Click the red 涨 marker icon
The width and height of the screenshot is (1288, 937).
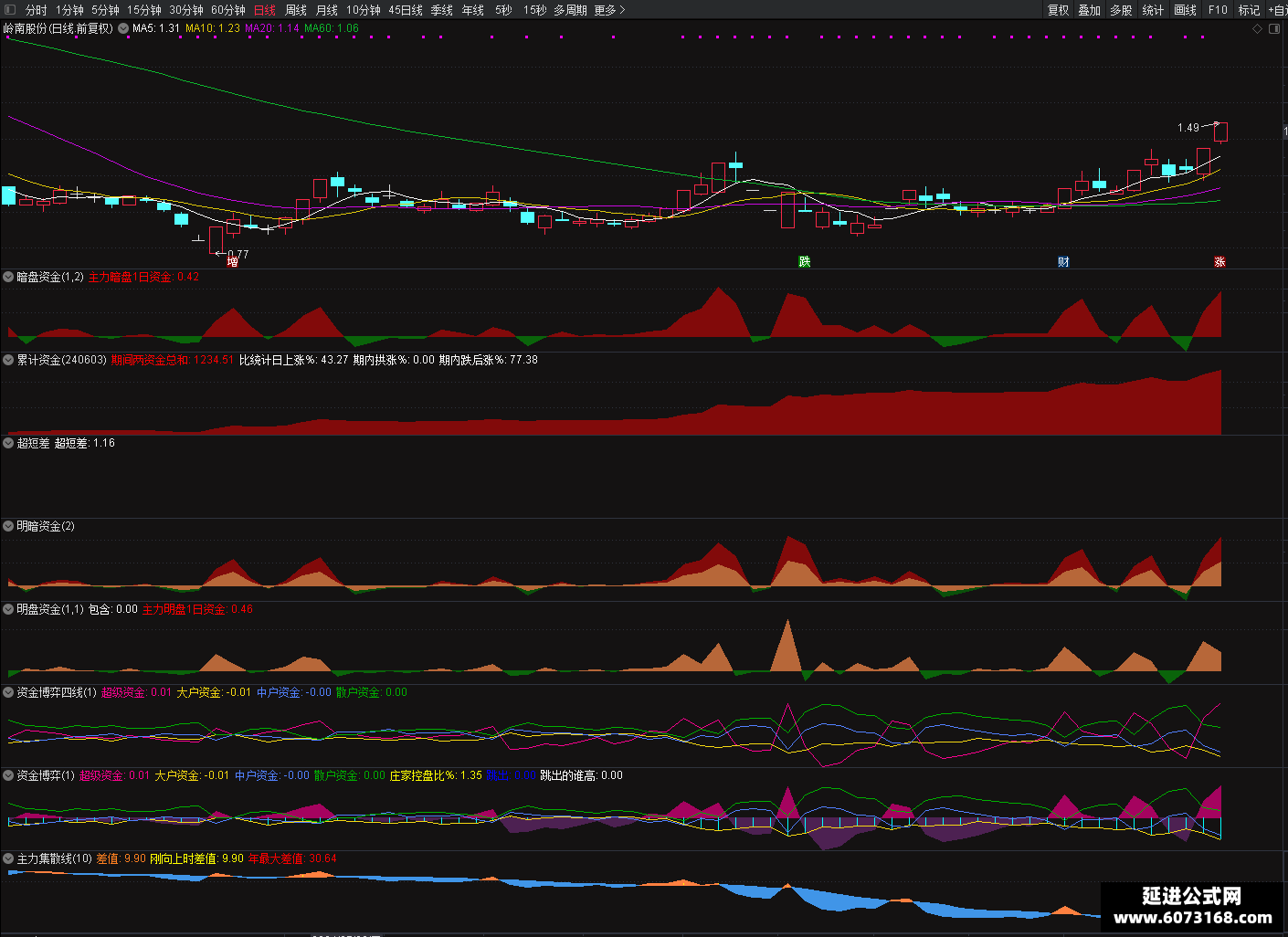coord(1219,262)
